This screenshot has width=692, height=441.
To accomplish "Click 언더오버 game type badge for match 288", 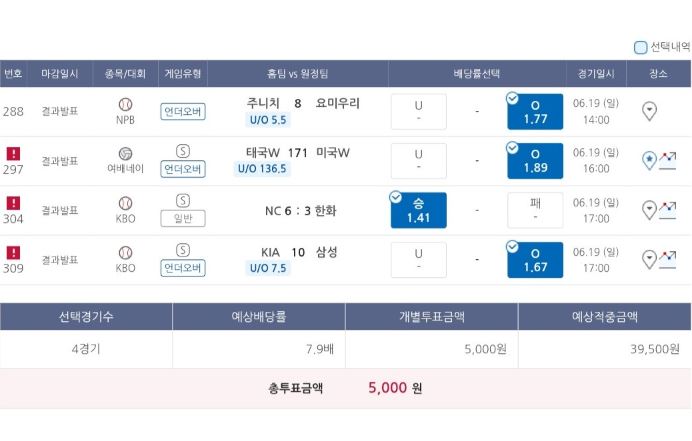I will pyautogui.click(x=183, y=112).
